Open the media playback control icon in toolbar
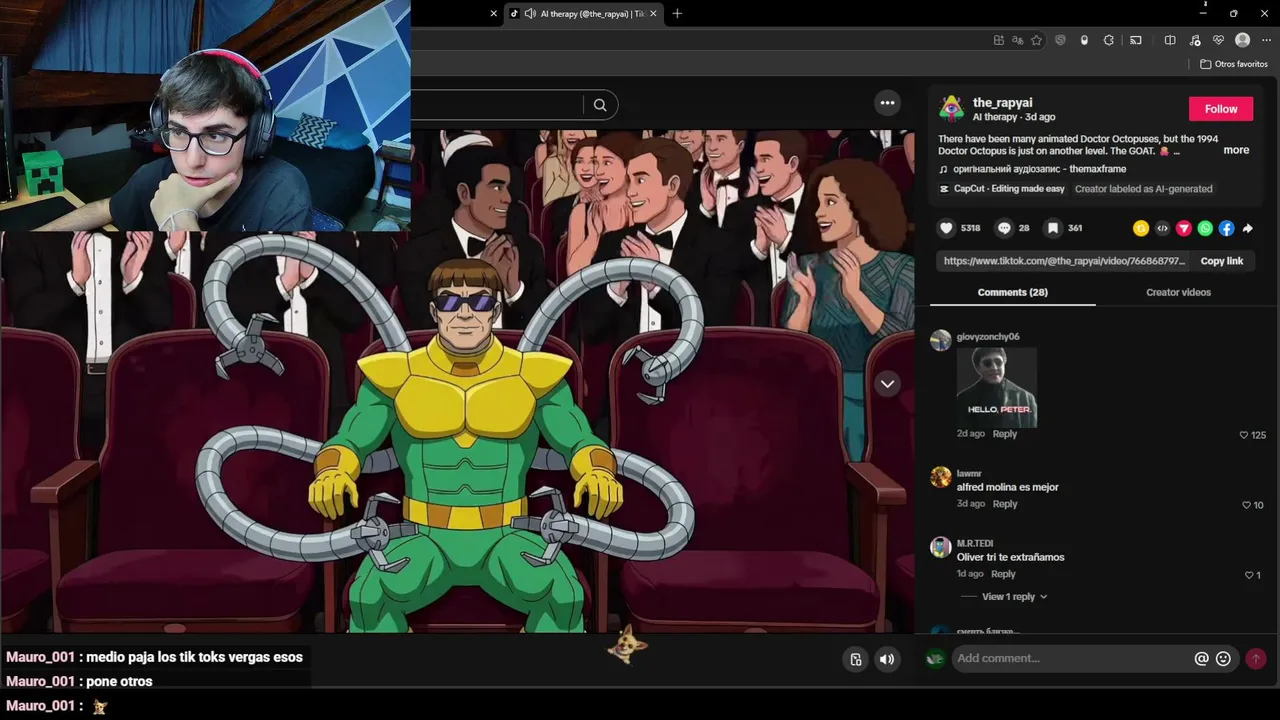This screenshot has width=1280, height=720. coord(1194,40)
